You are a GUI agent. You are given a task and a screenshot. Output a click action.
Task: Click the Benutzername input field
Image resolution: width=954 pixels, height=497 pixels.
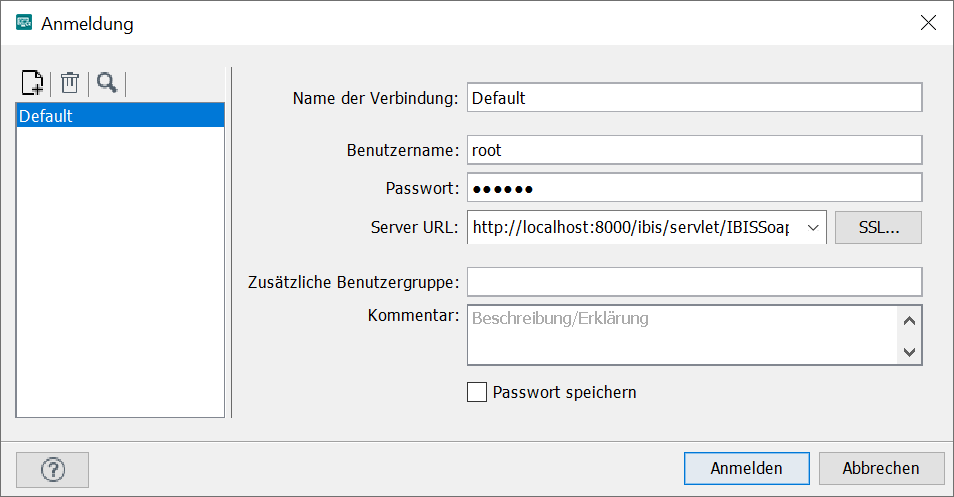[x=693, y=150]
